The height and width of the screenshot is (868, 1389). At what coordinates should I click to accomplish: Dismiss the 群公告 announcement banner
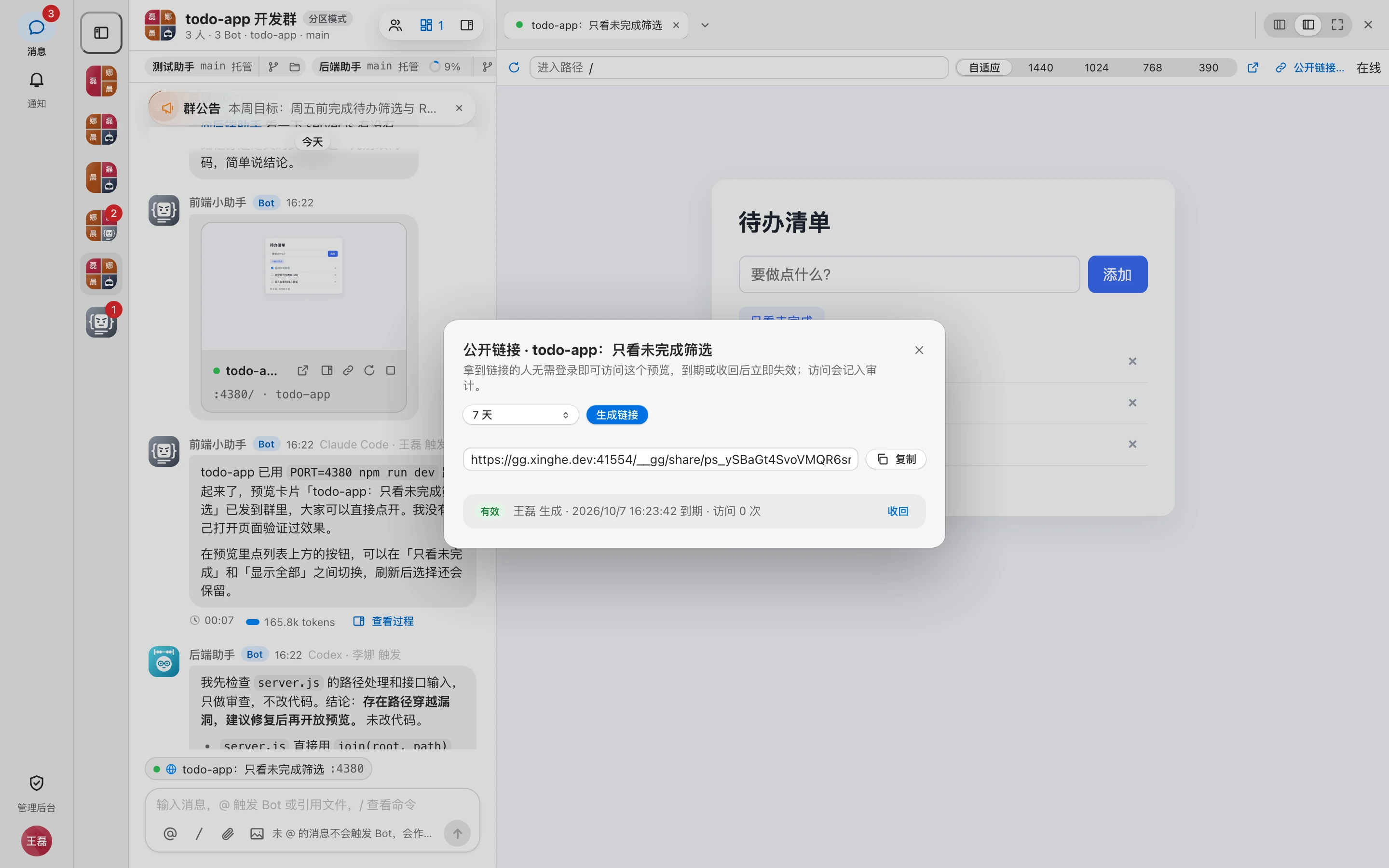pyautogui.click(x=459, y=108)
